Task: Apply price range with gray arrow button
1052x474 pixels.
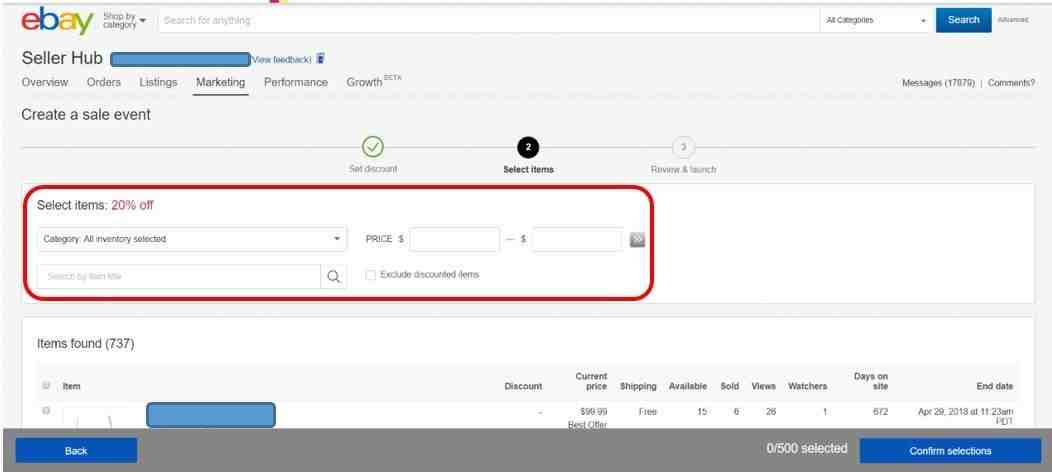Action: pyautogui.click(x=637, y=240)
